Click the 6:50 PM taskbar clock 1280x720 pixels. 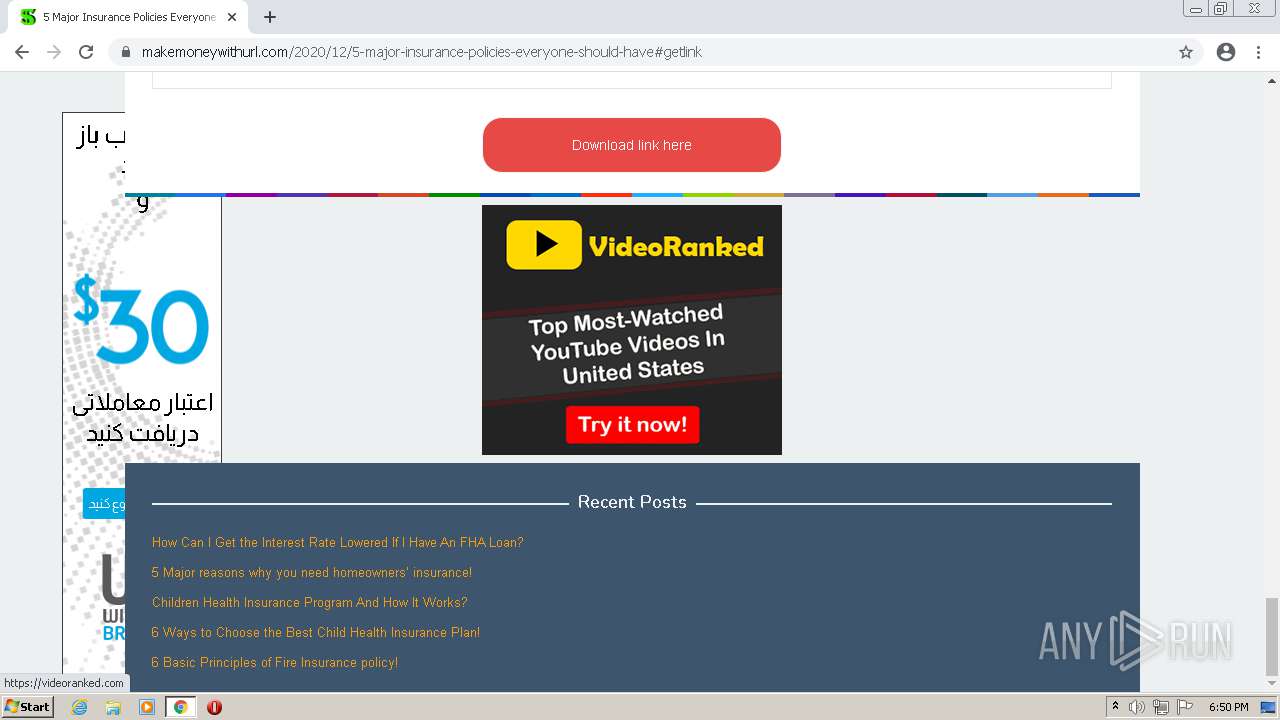pos(1229,707)
